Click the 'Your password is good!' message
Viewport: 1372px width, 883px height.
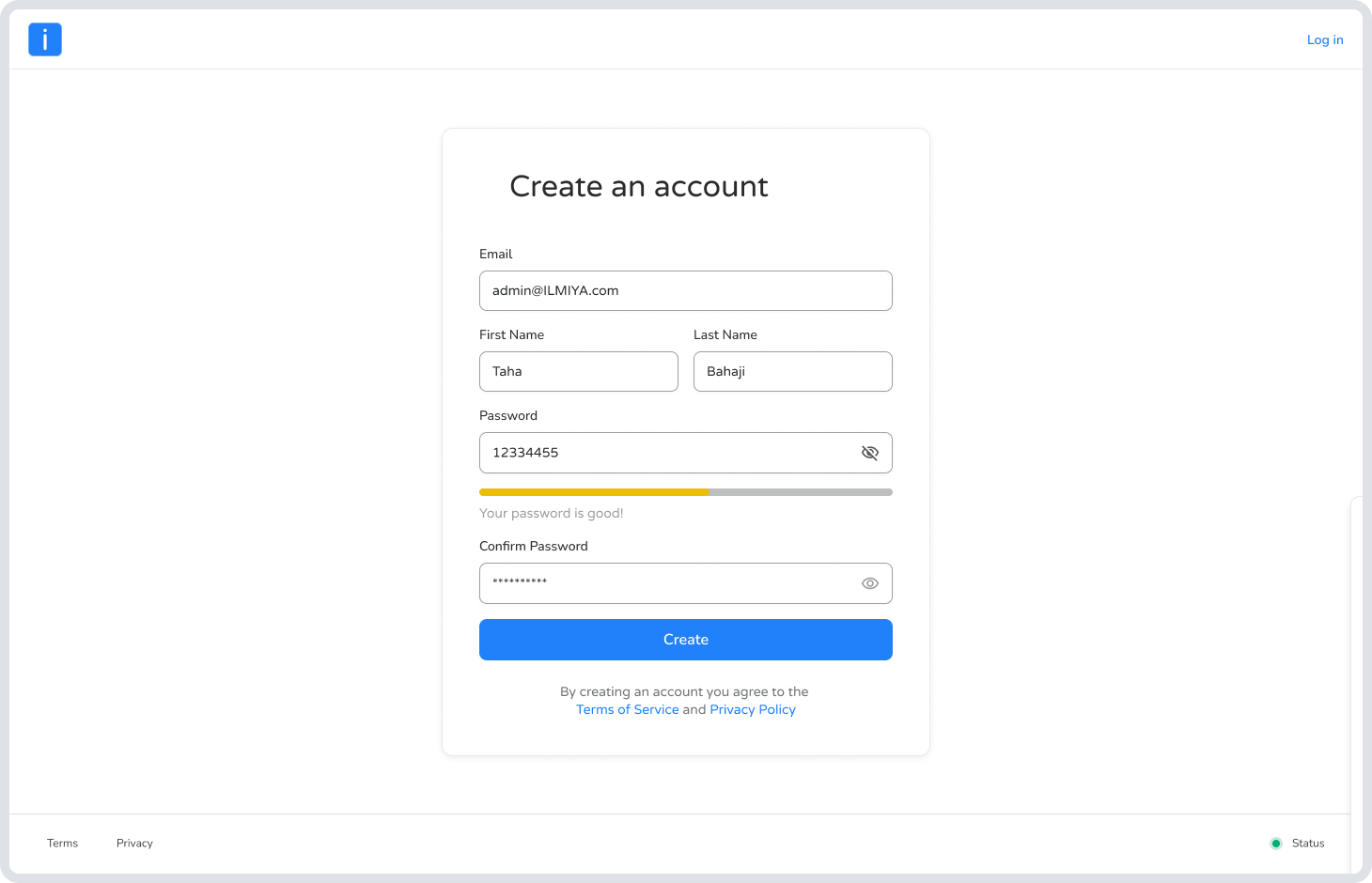coord(552,513)
